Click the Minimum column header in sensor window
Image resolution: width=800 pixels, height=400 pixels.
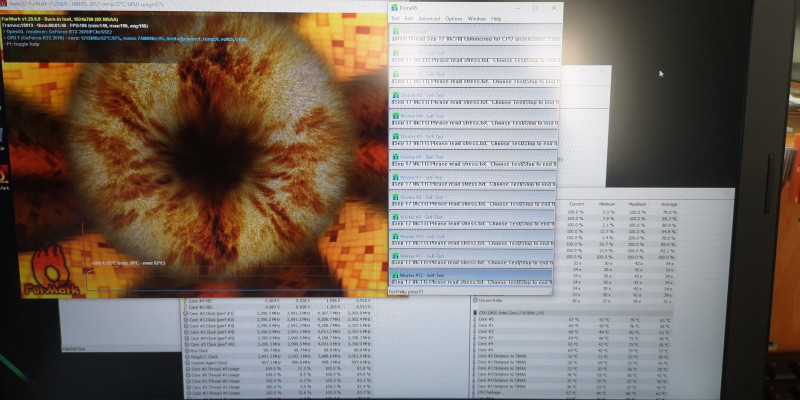pyautogui.click(x=607, y=205)
